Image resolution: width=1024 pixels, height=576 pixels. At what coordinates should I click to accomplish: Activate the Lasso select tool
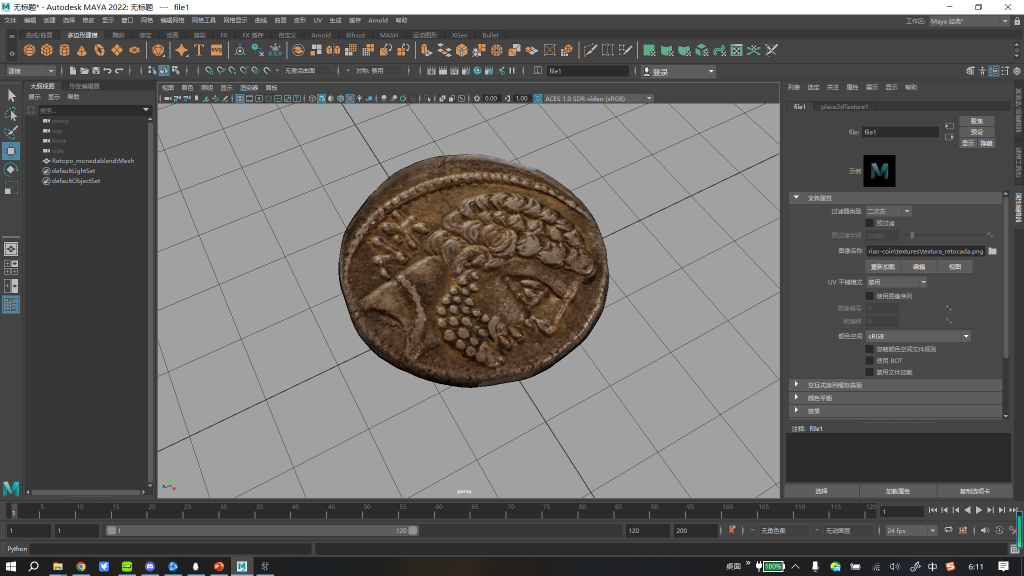pyautogui.click(x=11, y=114)
